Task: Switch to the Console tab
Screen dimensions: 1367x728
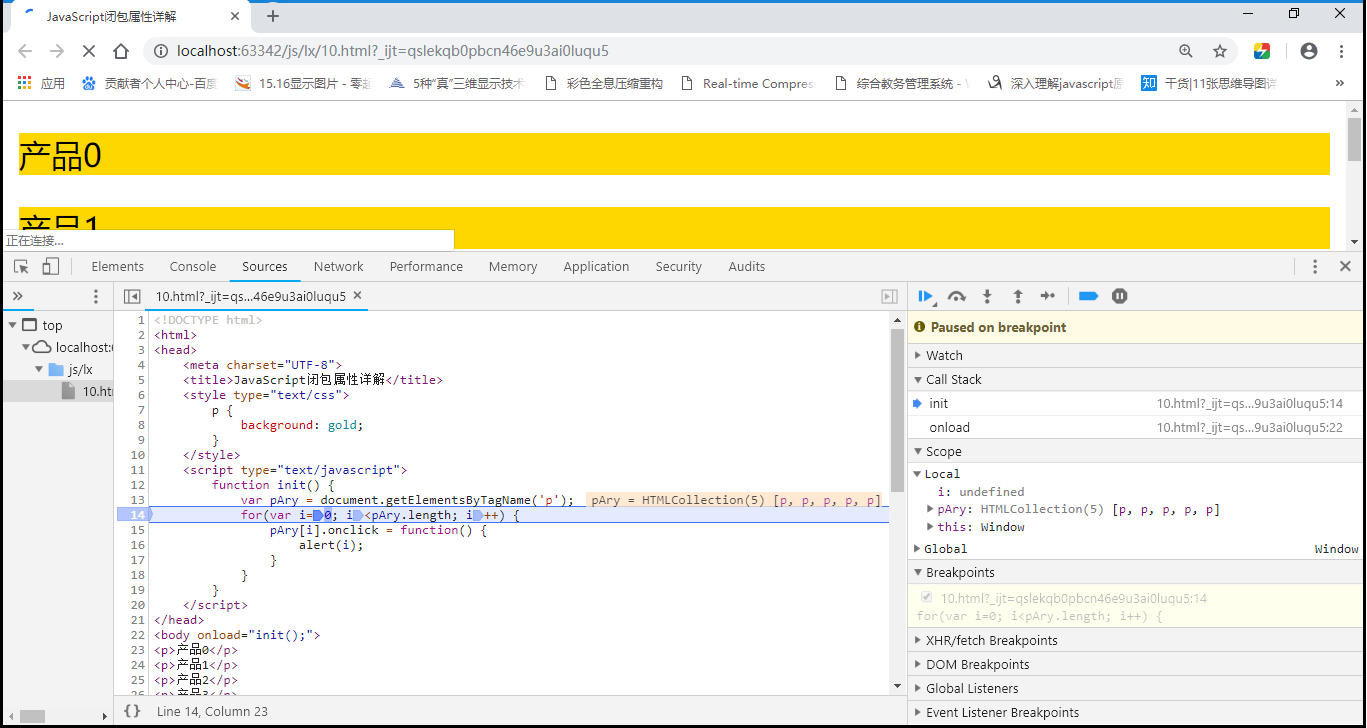Action: click(193, 267)
